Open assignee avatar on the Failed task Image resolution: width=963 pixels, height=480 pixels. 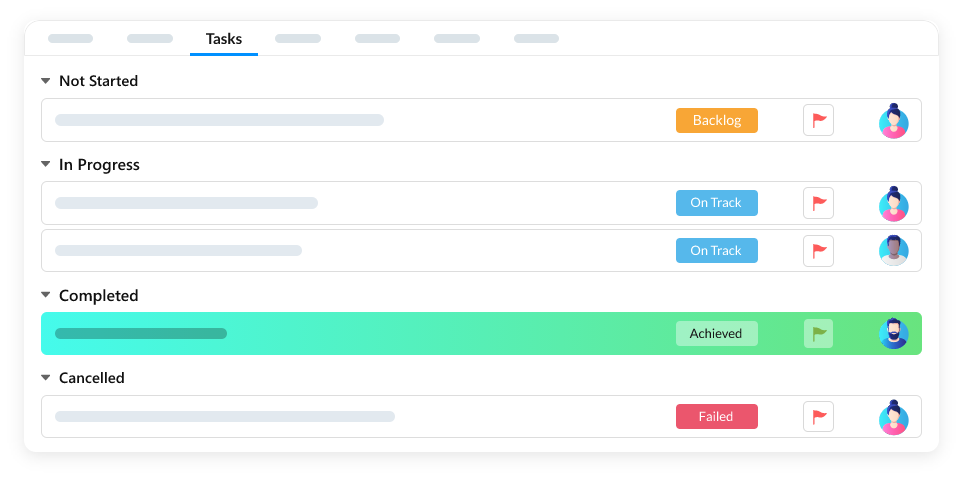pyautogui.click(x=893, y=417)
